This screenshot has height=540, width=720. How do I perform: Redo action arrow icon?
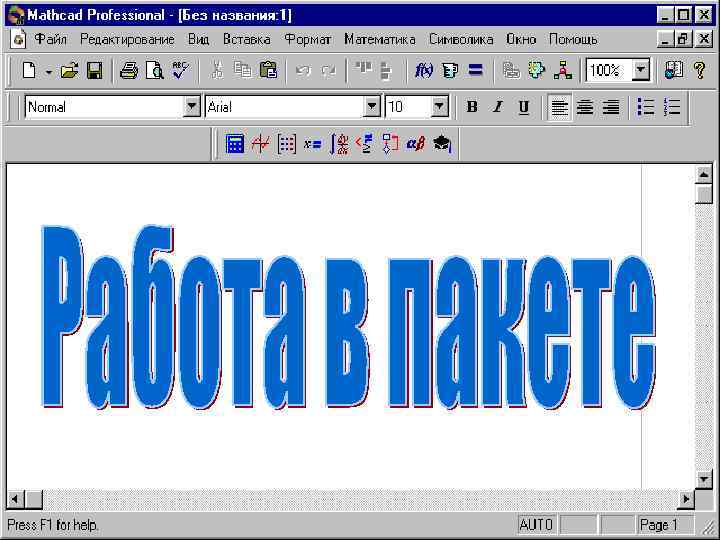coord(328,71)
